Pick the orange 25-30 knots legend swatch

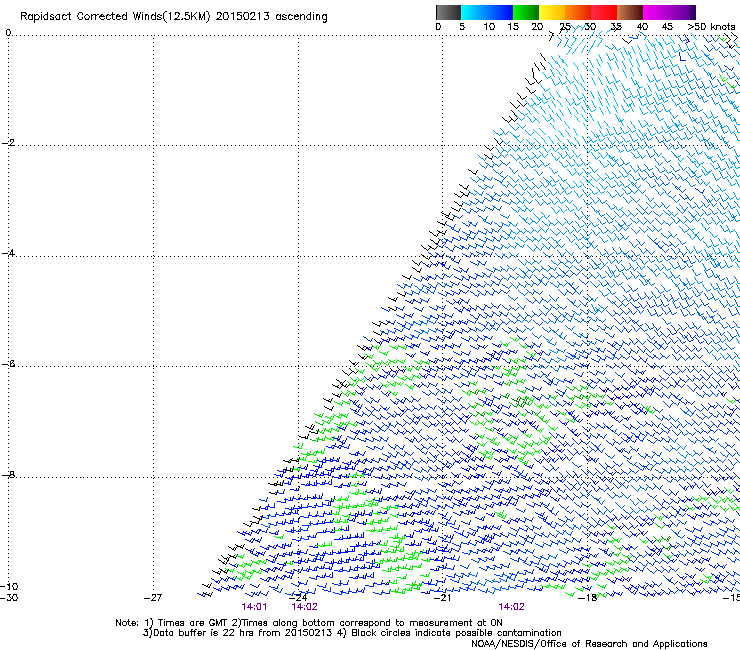tap(578, 12)
